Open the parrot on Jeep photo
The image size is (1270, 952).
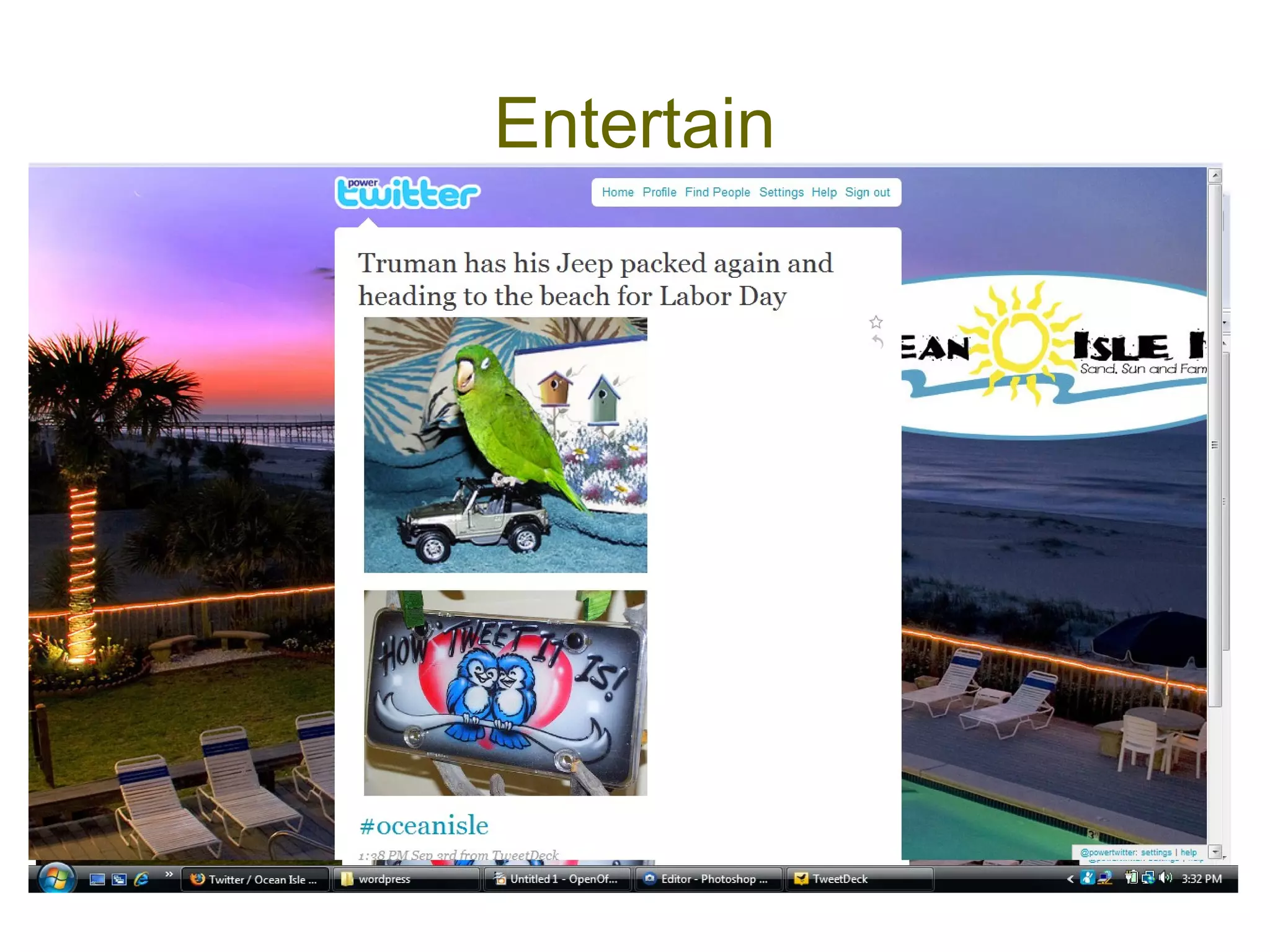(x=505, y=445)
